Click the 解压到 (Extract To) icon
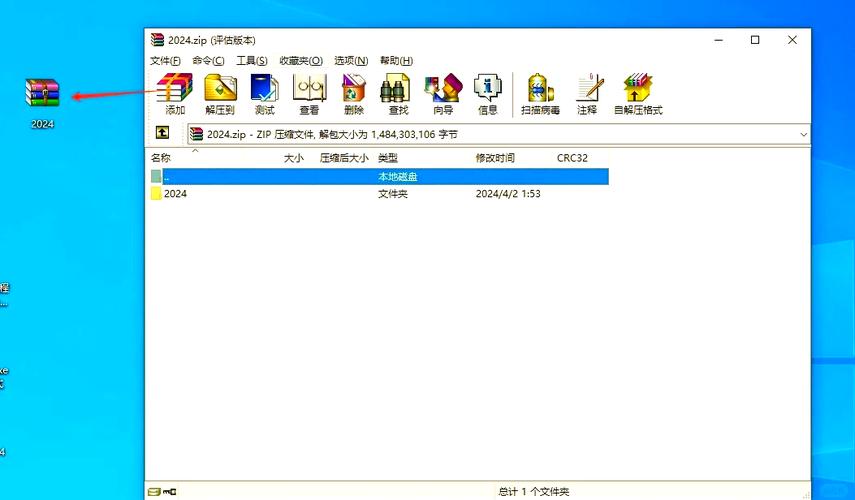855x500 pixels. (x=220, y=94)
